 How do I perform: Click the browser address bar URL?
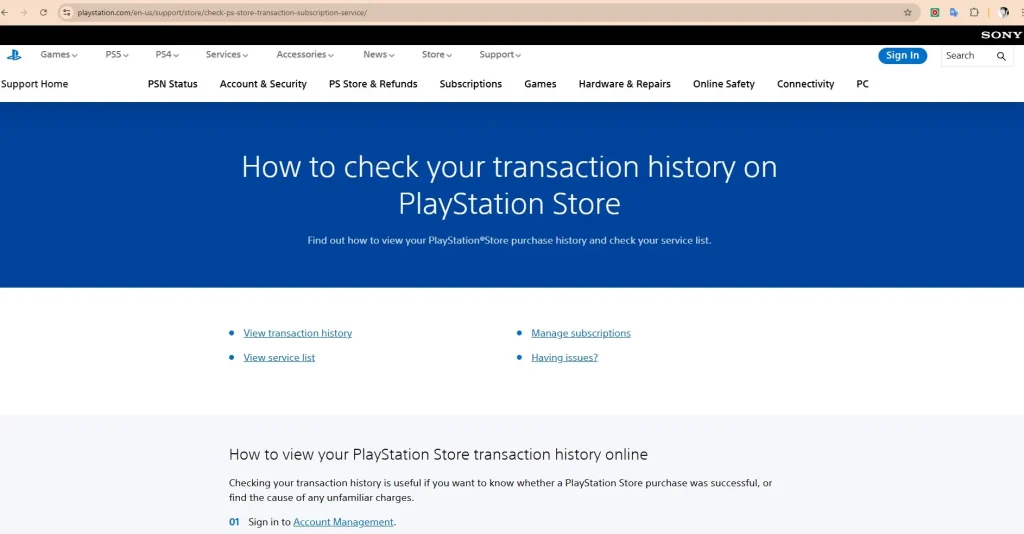222,12
